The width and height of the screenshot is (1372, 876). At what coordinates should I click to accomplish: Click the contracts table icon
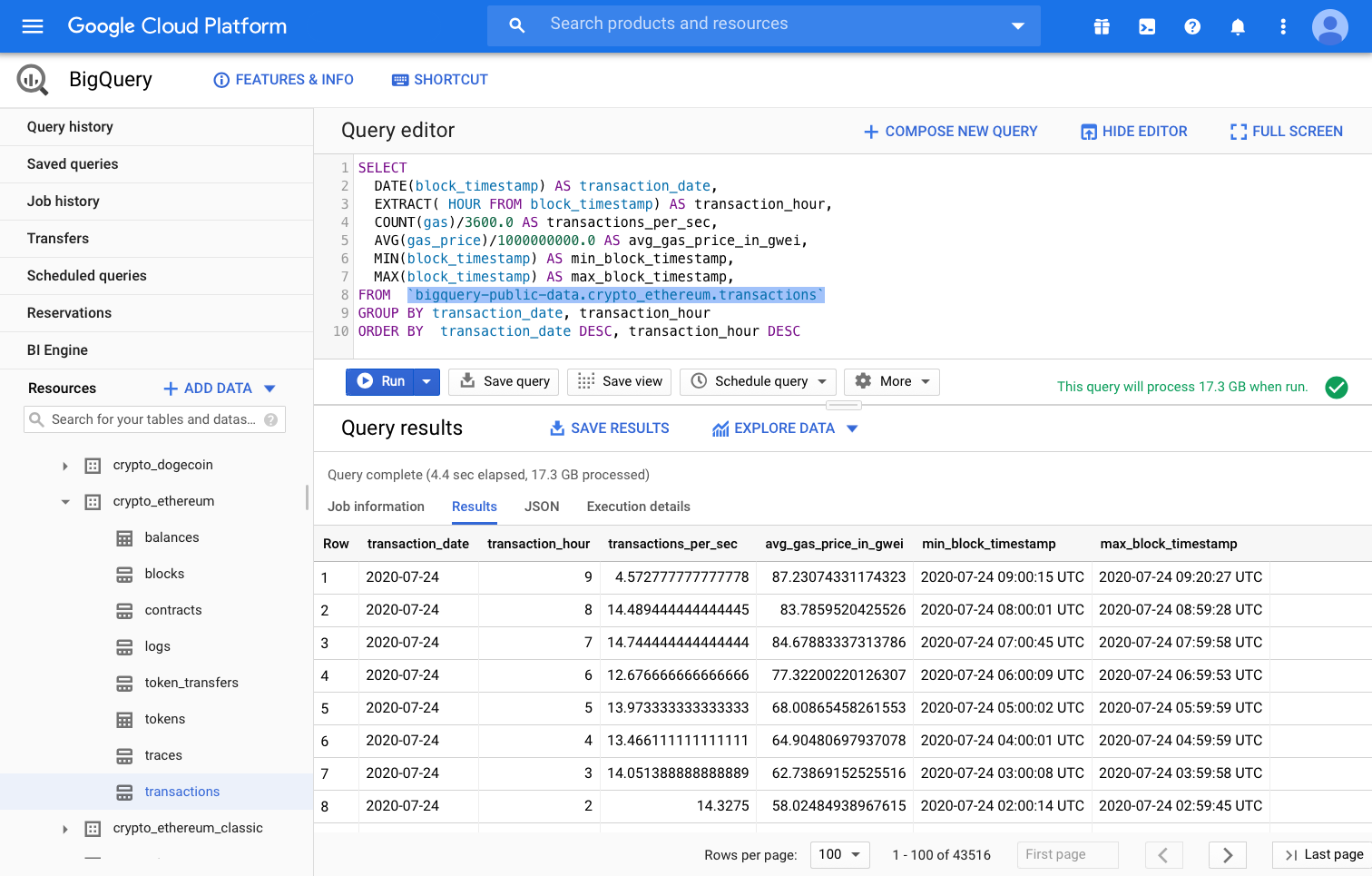[x=124, y=611]
